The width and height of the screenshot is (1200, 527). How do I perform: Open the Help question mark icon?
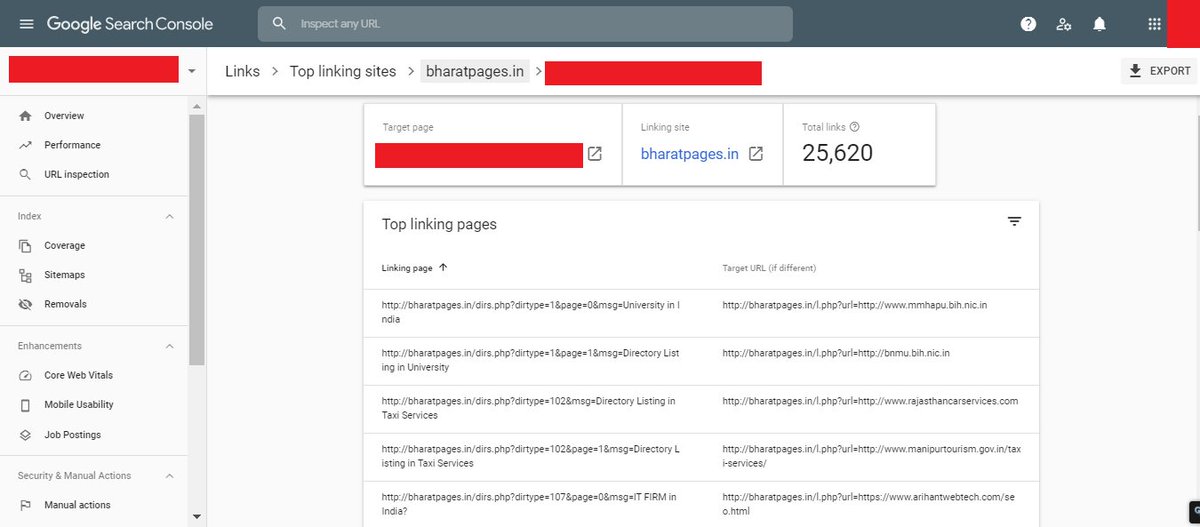point(1028,24)
